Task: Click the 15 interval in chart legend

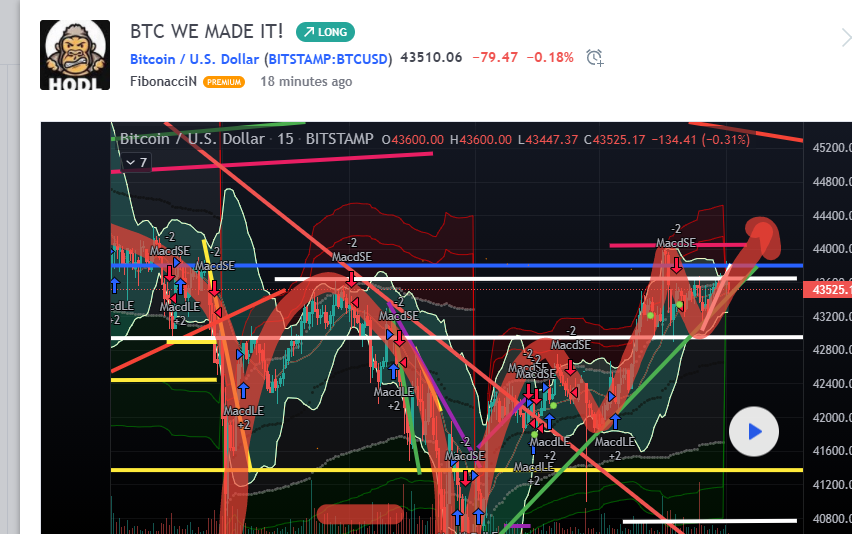Action: [x=285, y=139]
